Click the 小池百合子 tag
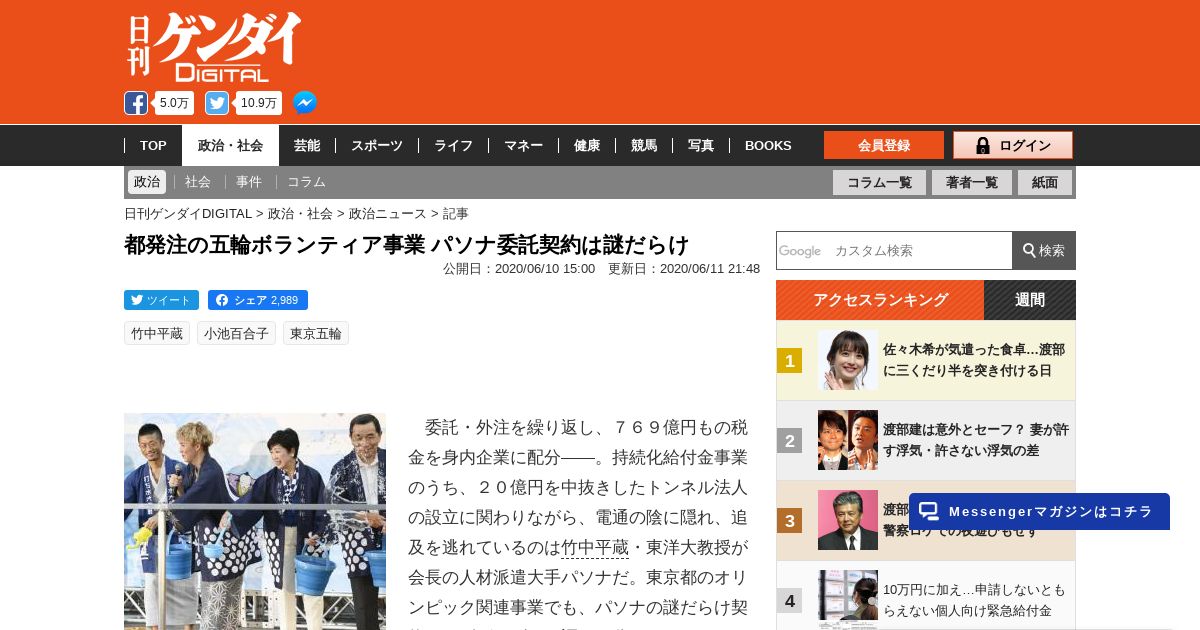The height and width of the screenshot is (630, 1200). pyautogui.click(x=236, y=333)
